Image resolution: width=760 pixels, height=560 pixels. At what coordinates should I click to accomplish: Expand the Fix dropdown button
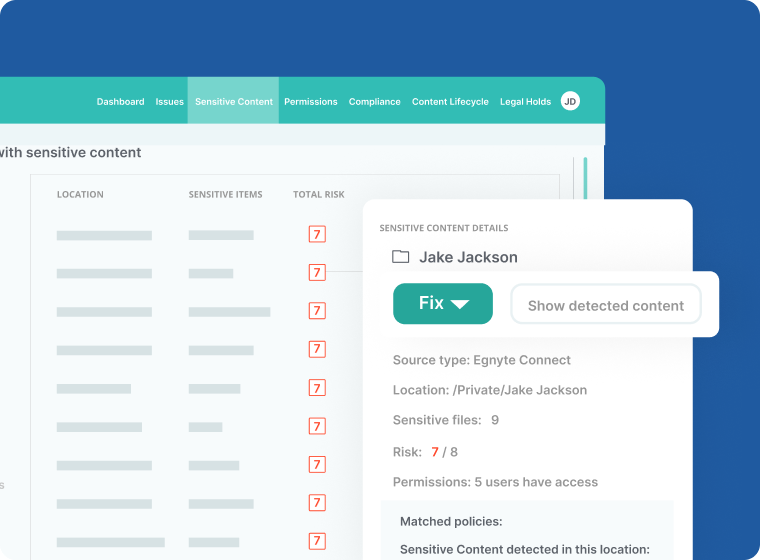point(443,304)
